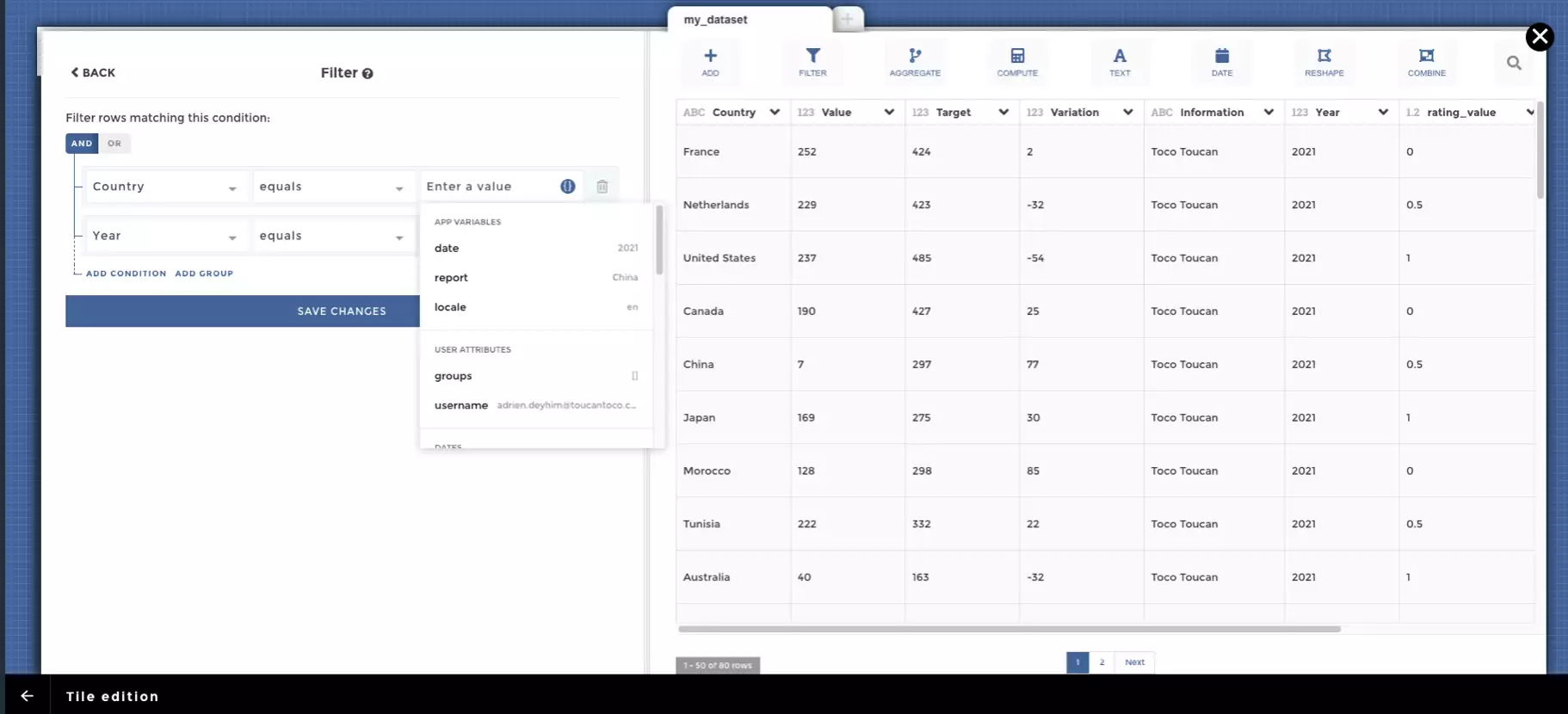Open the Variation column header menu

(x=1127, y=112)
